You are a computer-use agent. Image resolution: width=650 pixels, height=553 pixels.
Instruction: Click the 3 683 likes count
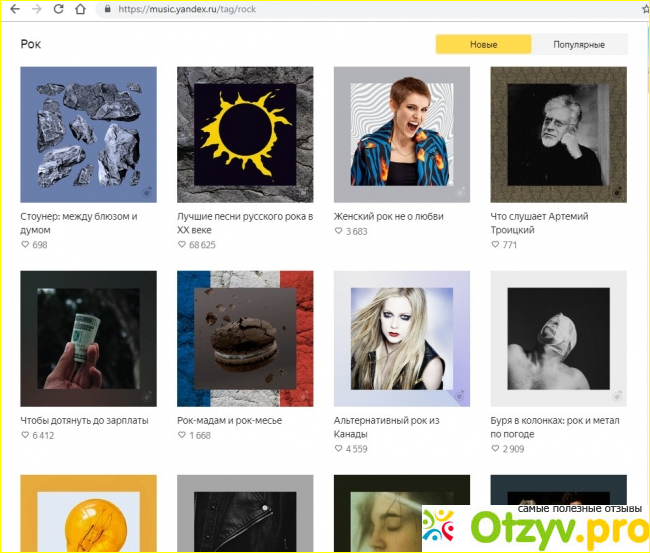[357, 231]
